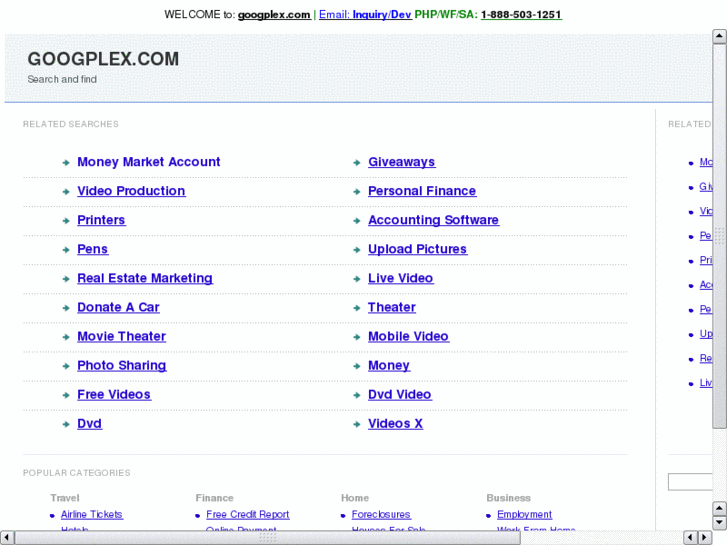Click the vertical scrollbar down arrow at bottom
This screenshot has width=727, height=545.
(x=720, y=522)
